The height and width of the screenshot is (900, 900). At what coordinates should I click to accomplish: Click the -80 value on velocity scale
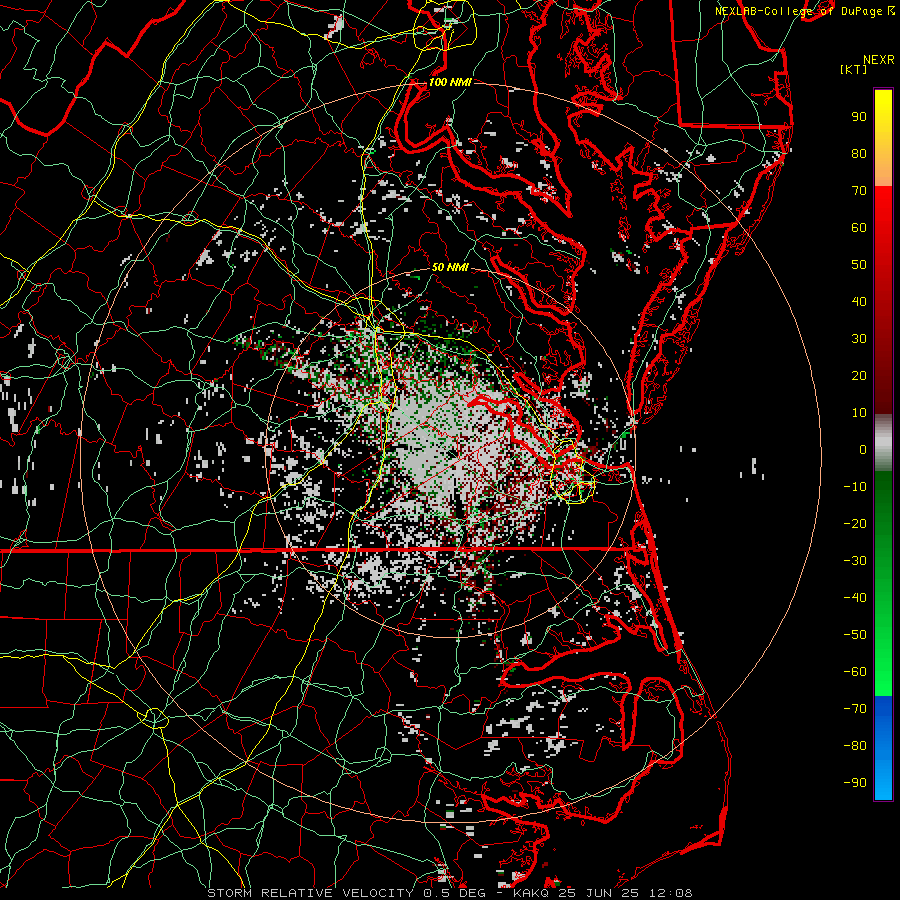pos(855,746)
